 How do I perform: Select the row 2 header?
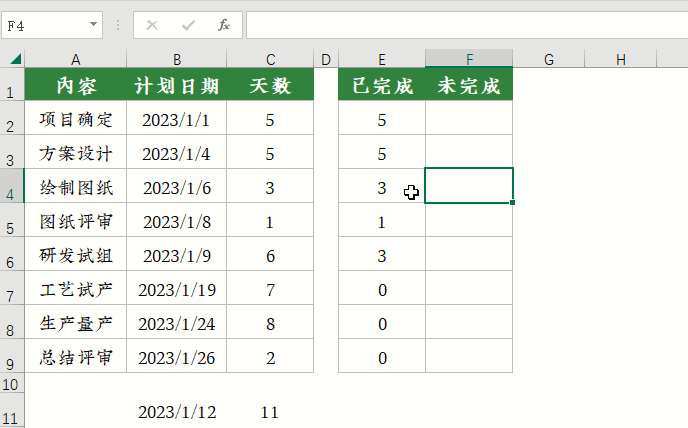pos(12,118)
